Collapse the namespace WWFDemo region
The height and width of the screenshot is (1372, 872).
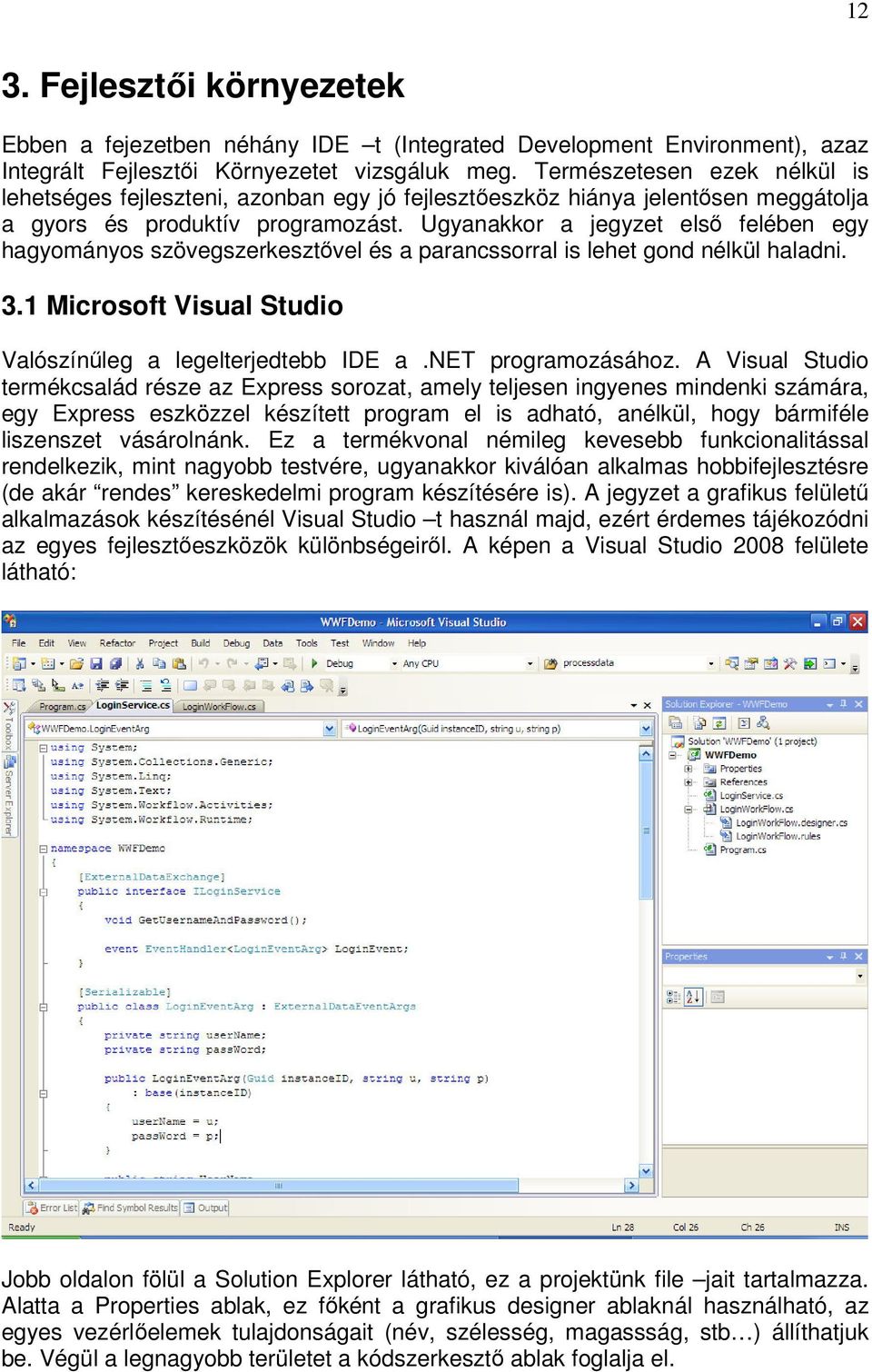point(43,849)
